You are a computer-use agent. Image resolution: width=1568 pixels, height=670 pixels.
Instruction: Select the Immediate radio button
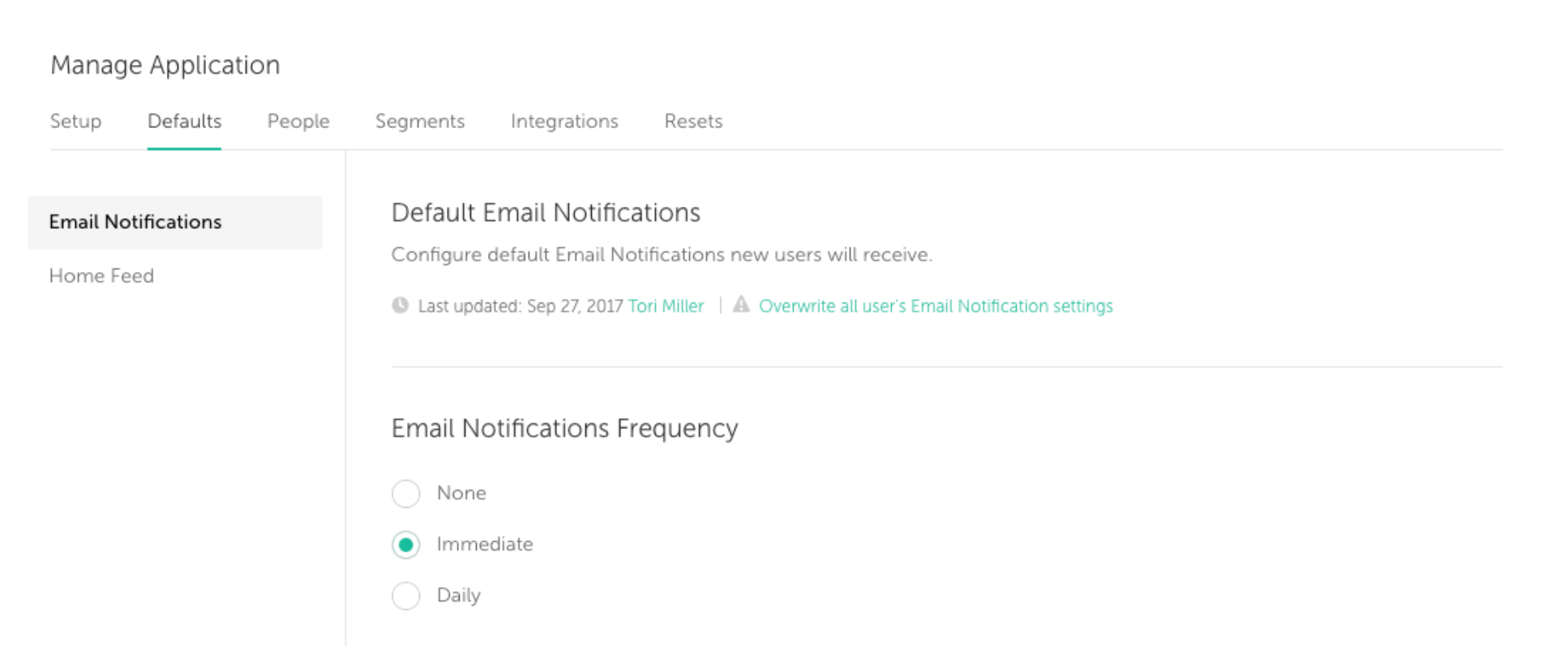coord(406,544)
